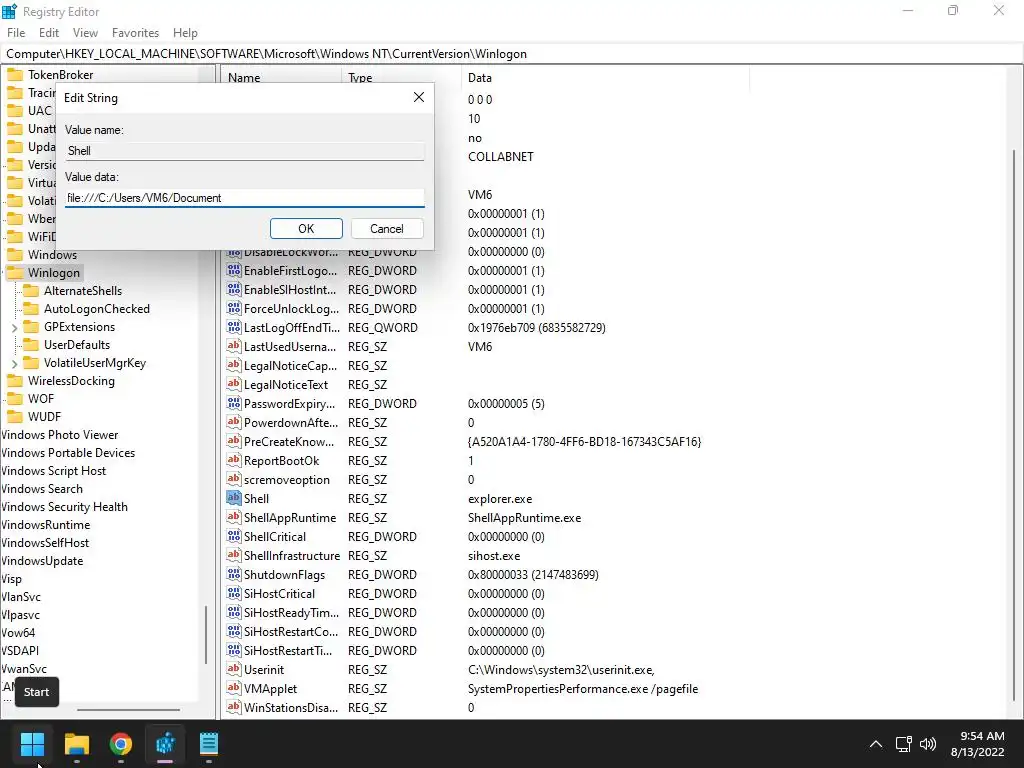Click the sihost.exe data value
The width and height of the screenshot is (1024, 768).
494,556
